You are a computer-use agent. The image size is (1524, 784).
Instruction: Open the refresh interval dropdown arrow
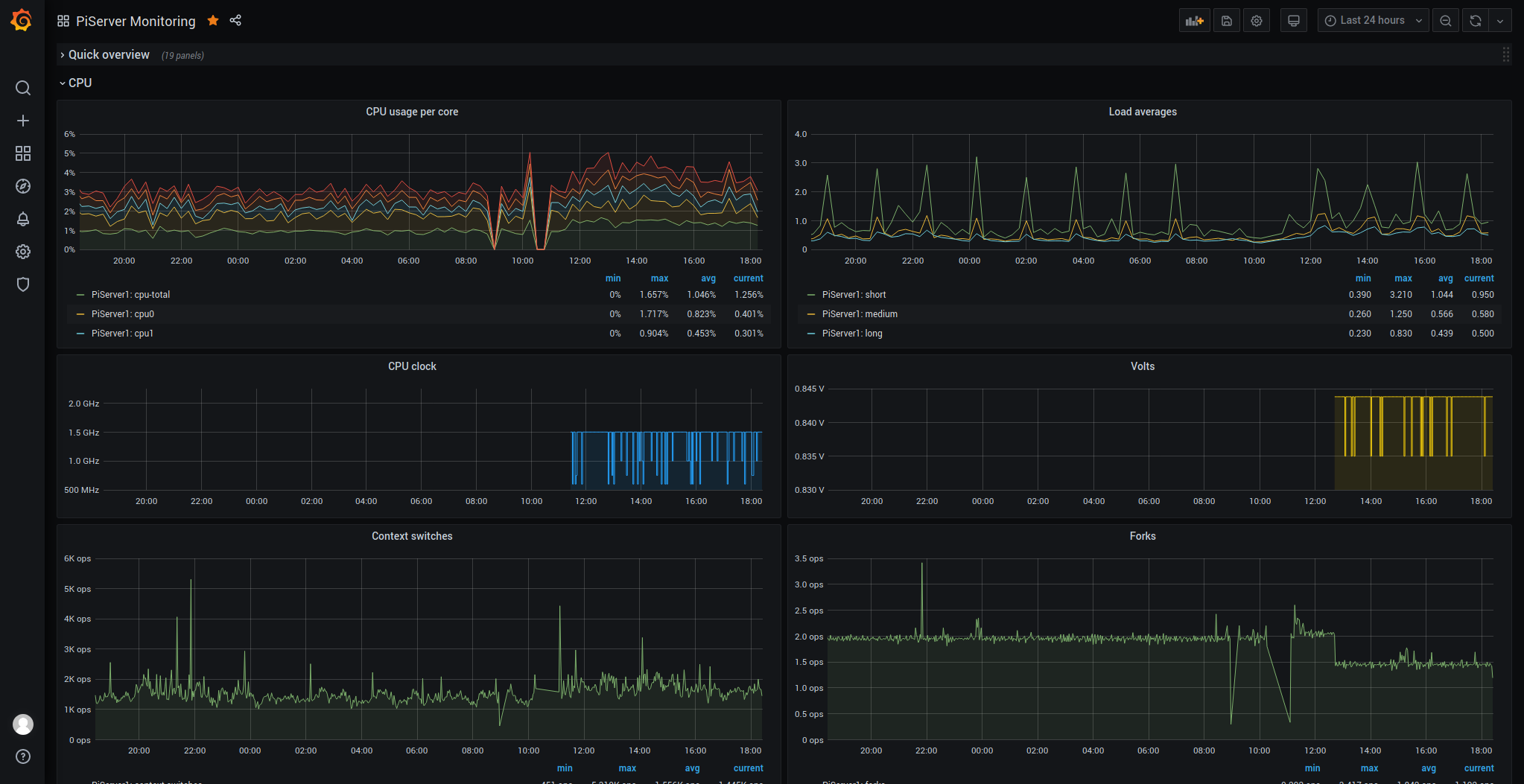[x=1500, y=21]
